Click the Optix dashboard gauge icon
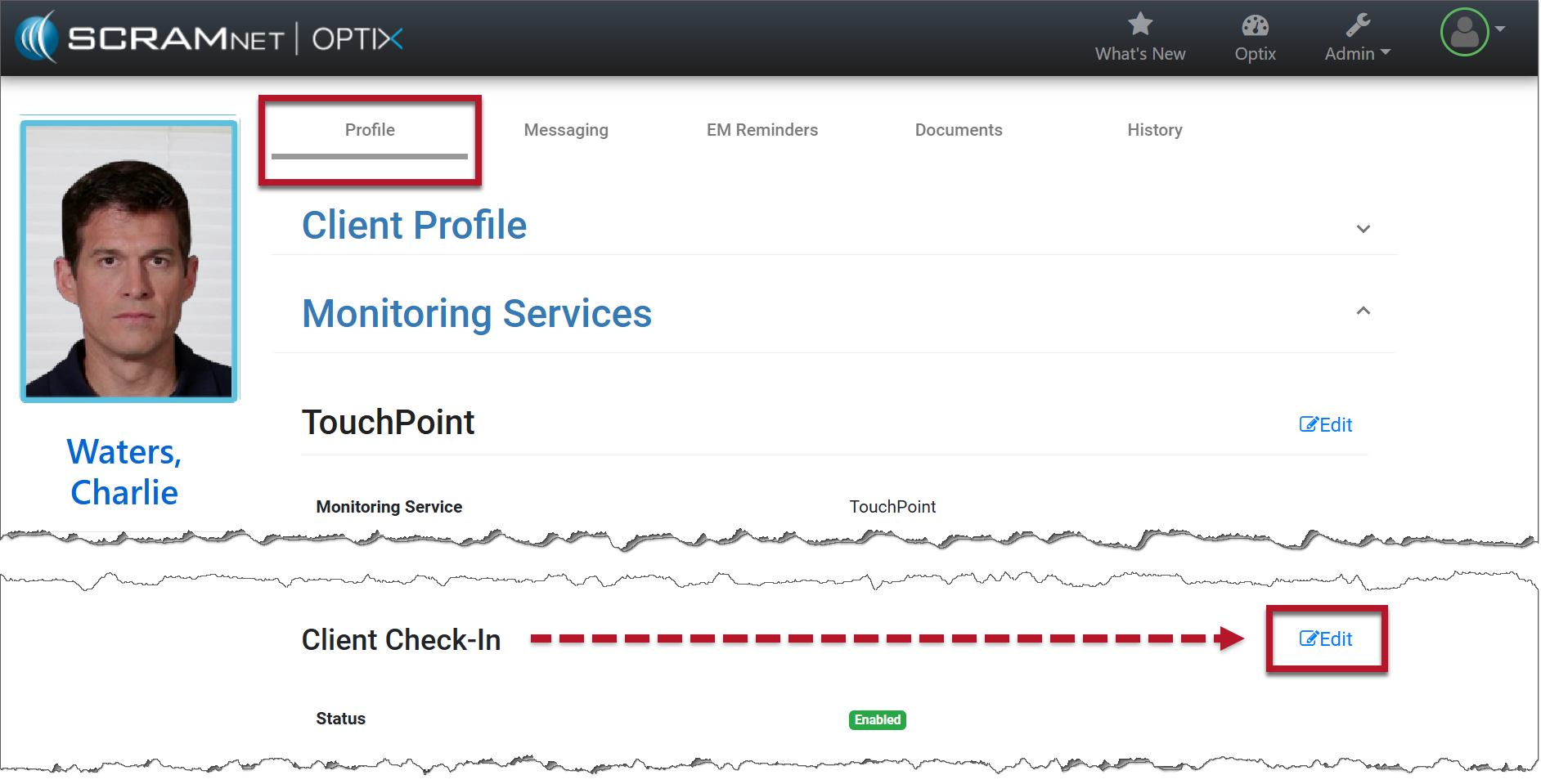This screenshot has width=1541, height=784. click(x=1254, y=25)
